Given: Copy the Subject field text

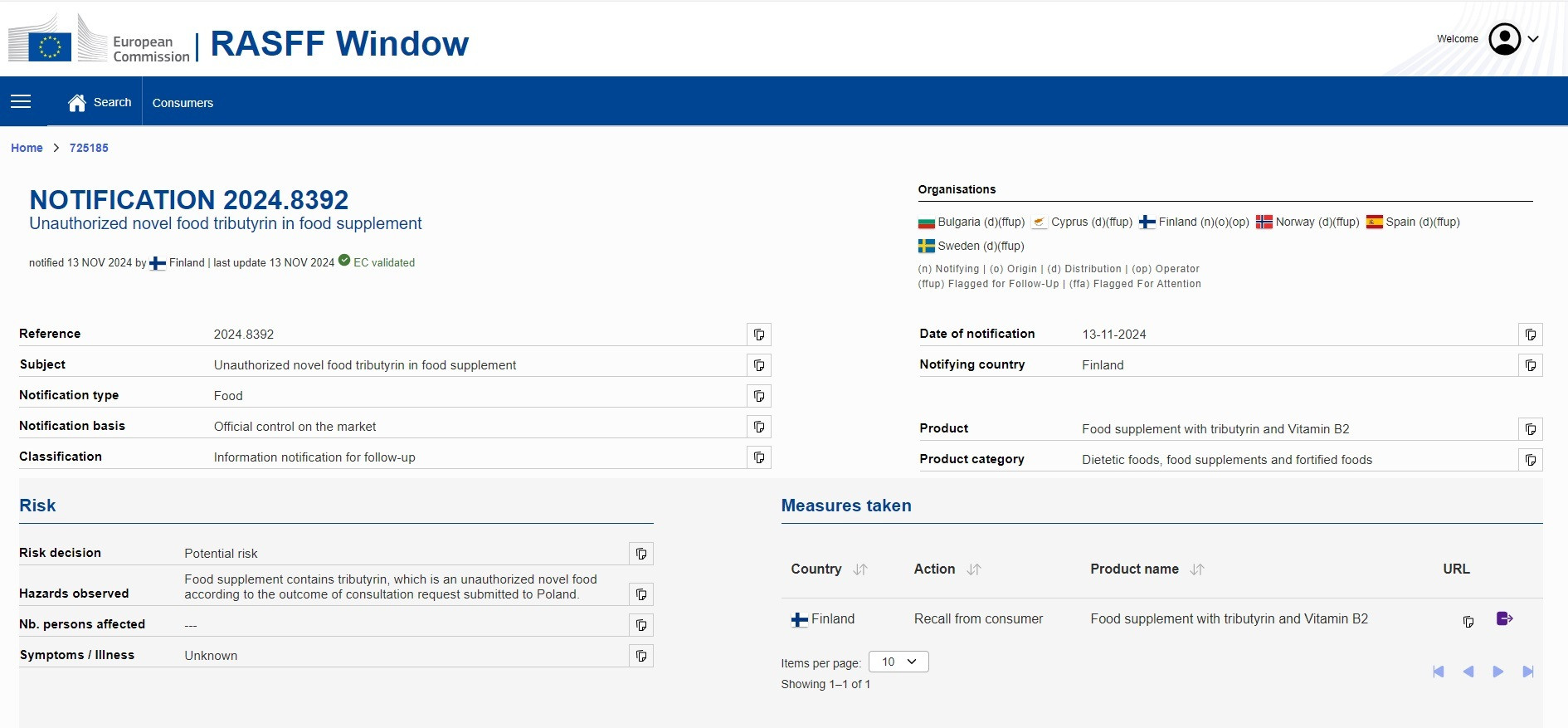Looking at the screenshot, I should (758, 365).
